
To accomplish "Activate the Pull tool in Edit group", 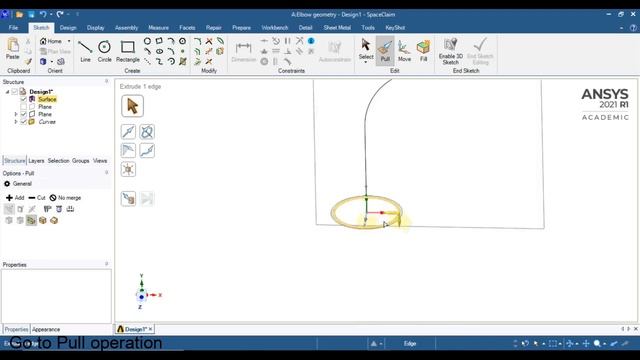I will [x=385, y=51].
